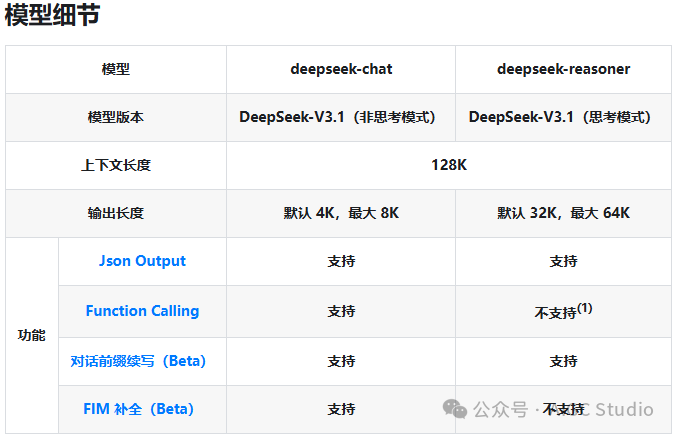Select the 128K context length cell
The height and width of the screenshot is (436, 675).
click(449, 165)
